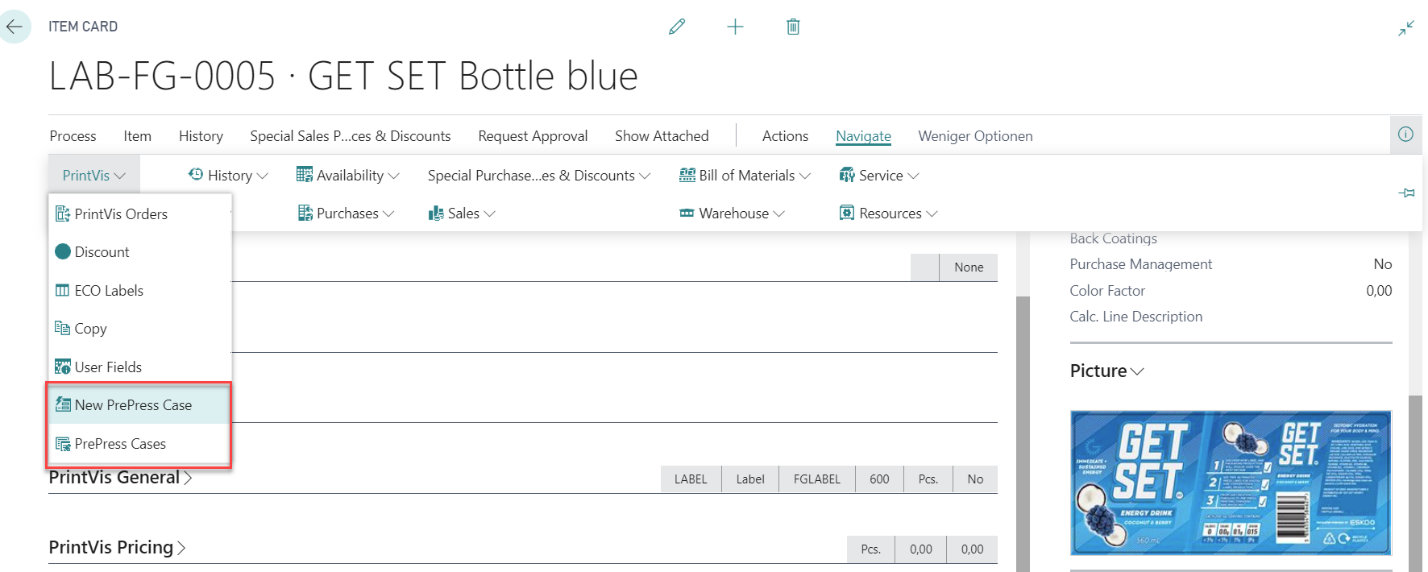
Task: Expand the Warehouse dropdown
Action: [732, 214]
